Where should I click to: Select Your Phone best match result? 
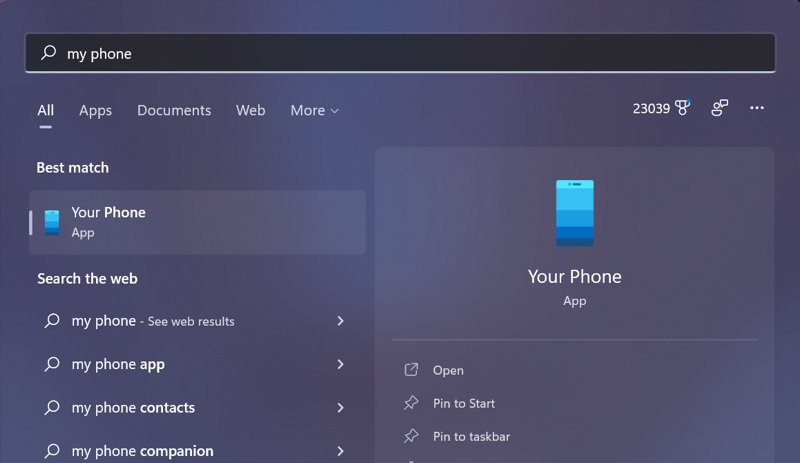coord(197,223)
